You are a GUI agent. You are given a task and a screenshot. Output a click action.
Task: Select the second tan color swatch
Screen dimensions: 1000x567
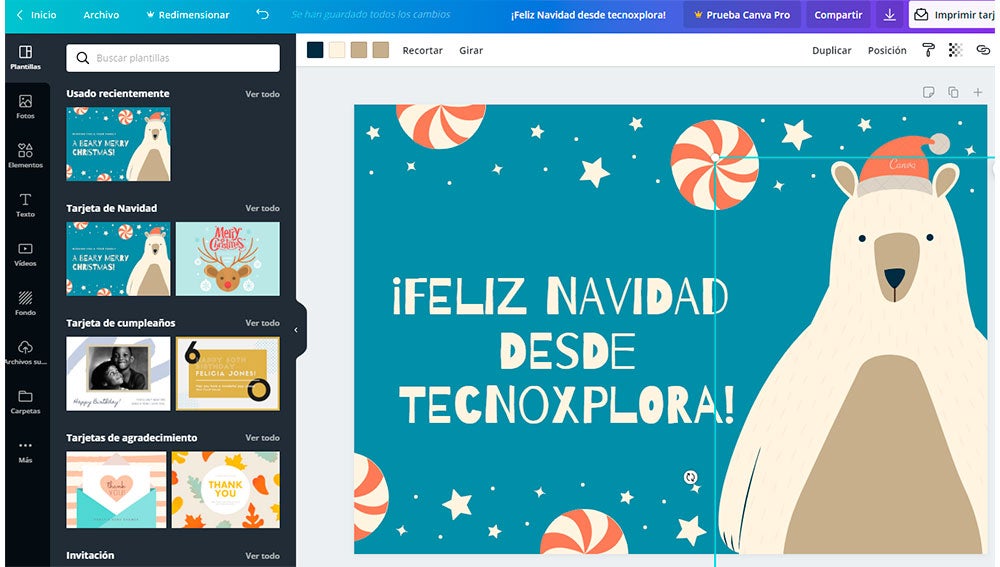tap(380, 50)
